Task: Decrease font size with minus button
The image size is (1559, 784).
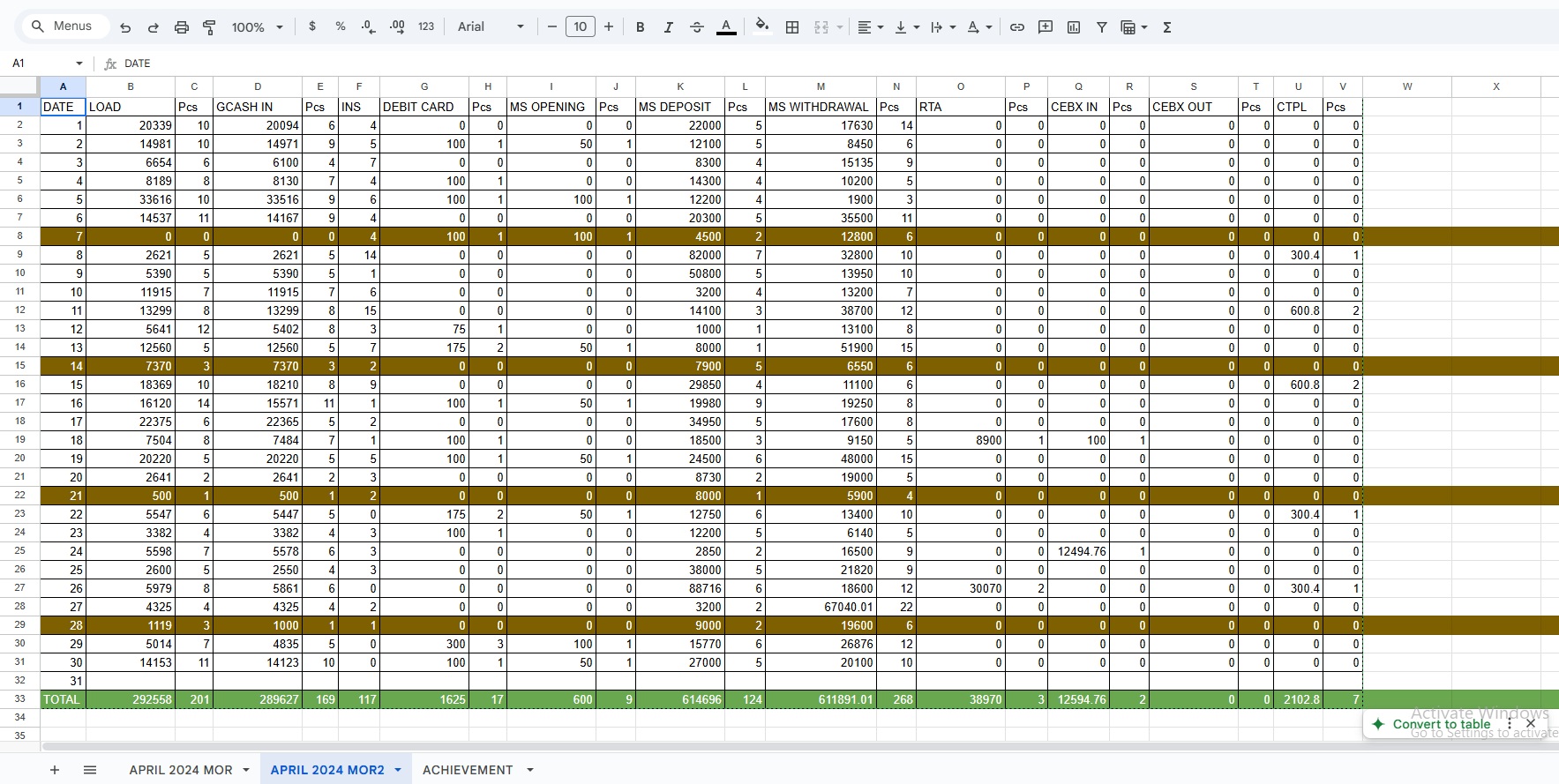Action: pyautogui.click(x=552, y=27)
